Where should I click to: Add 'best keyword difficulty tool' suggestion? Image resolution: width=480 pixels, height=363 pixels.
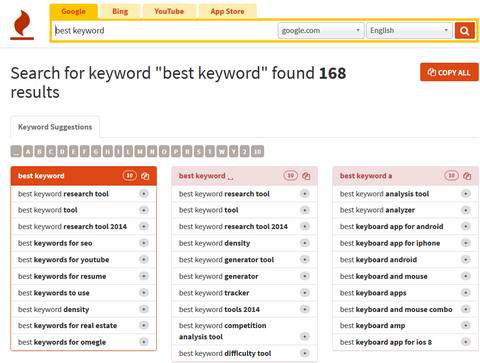pyautogui.click(x=305, y=353)
